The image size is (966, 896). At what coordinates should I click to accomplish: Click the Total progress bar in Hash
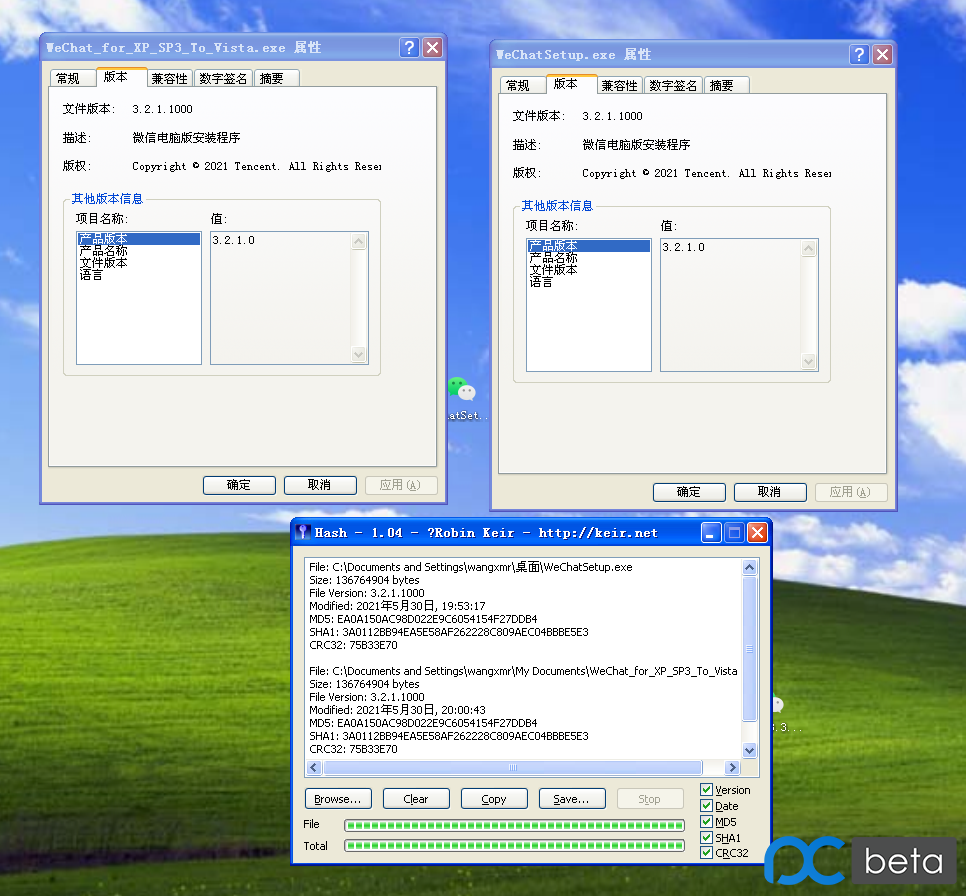pyautogui.click(x=514, y=845)
